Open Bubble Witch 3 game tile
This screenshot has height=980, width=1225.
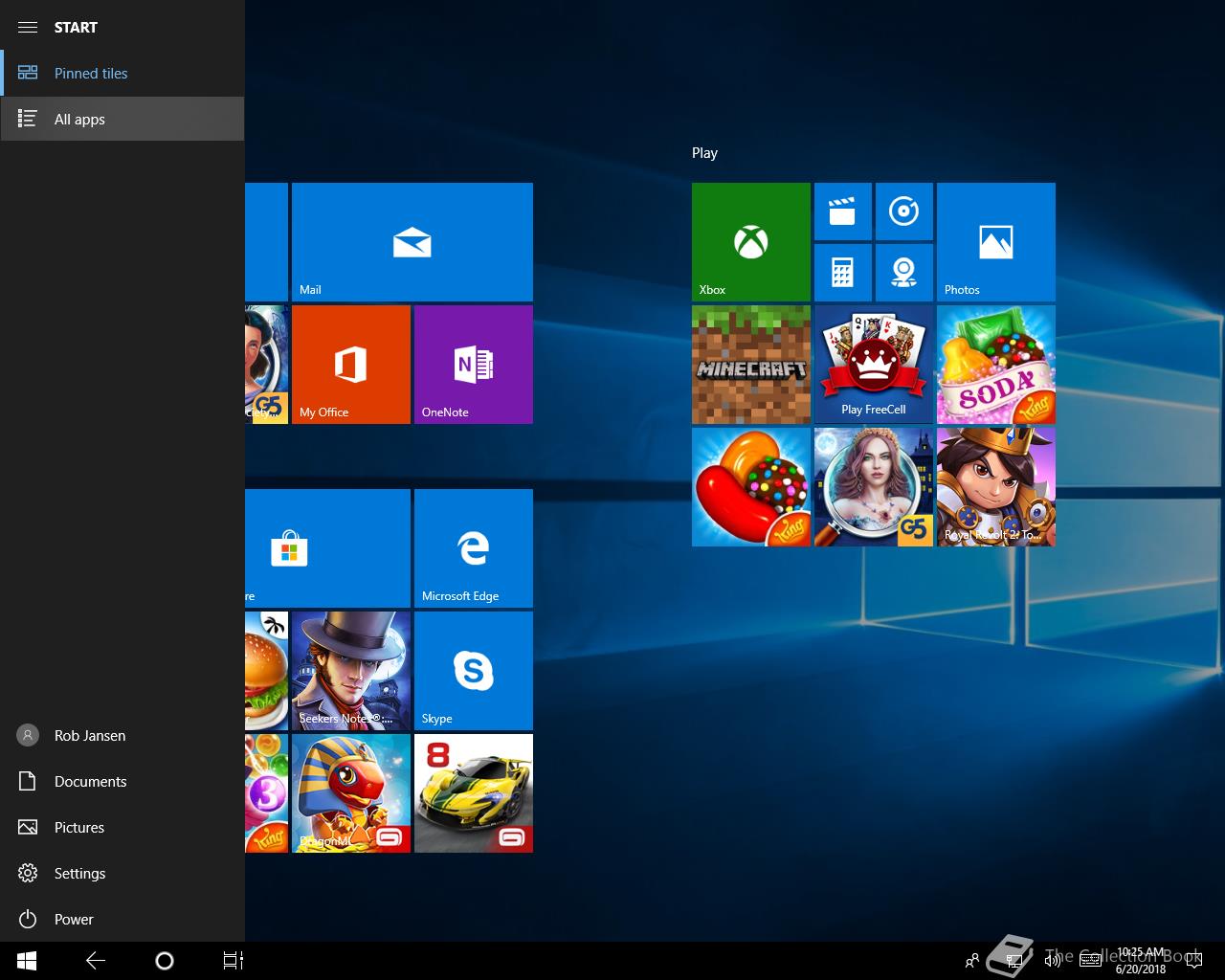coord(266,793)
